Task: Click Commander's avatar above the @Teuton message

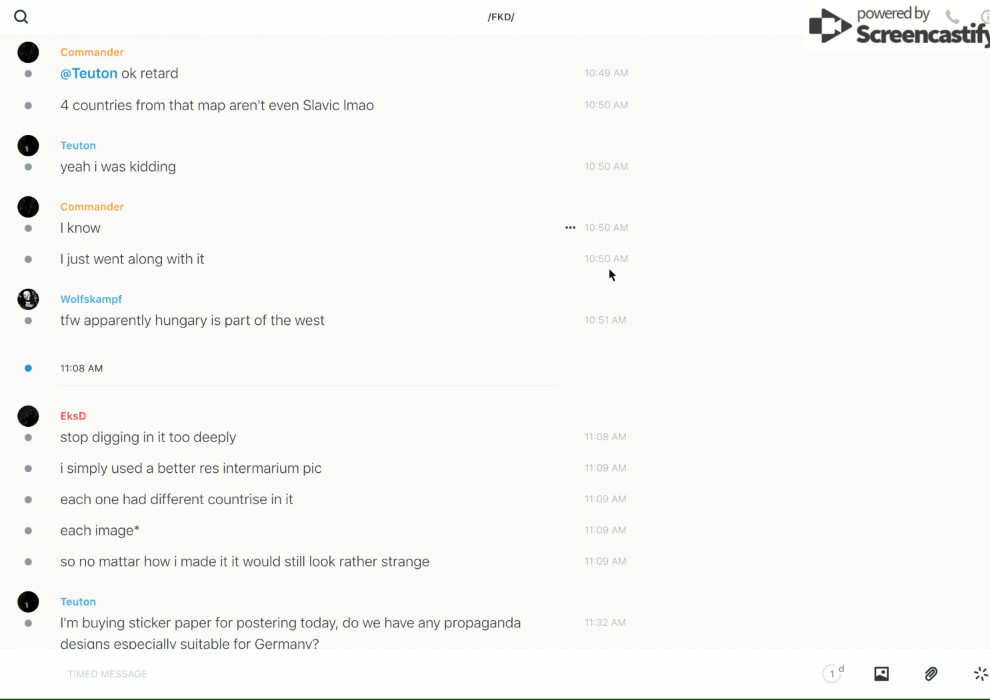Action: pyautogui.click(x=28, y=52)
